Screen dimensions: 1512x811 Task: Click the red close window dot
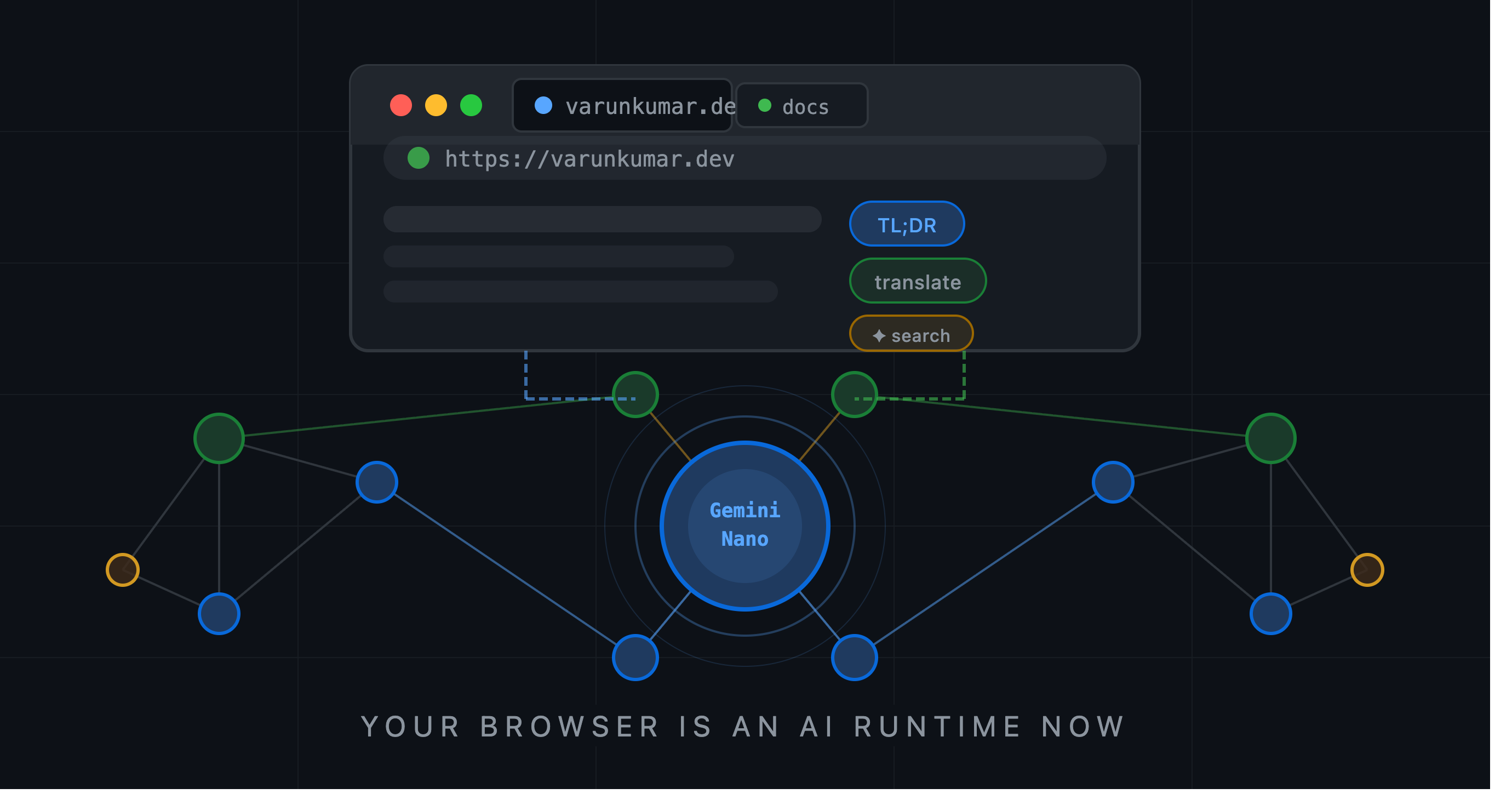click(401, 106)
